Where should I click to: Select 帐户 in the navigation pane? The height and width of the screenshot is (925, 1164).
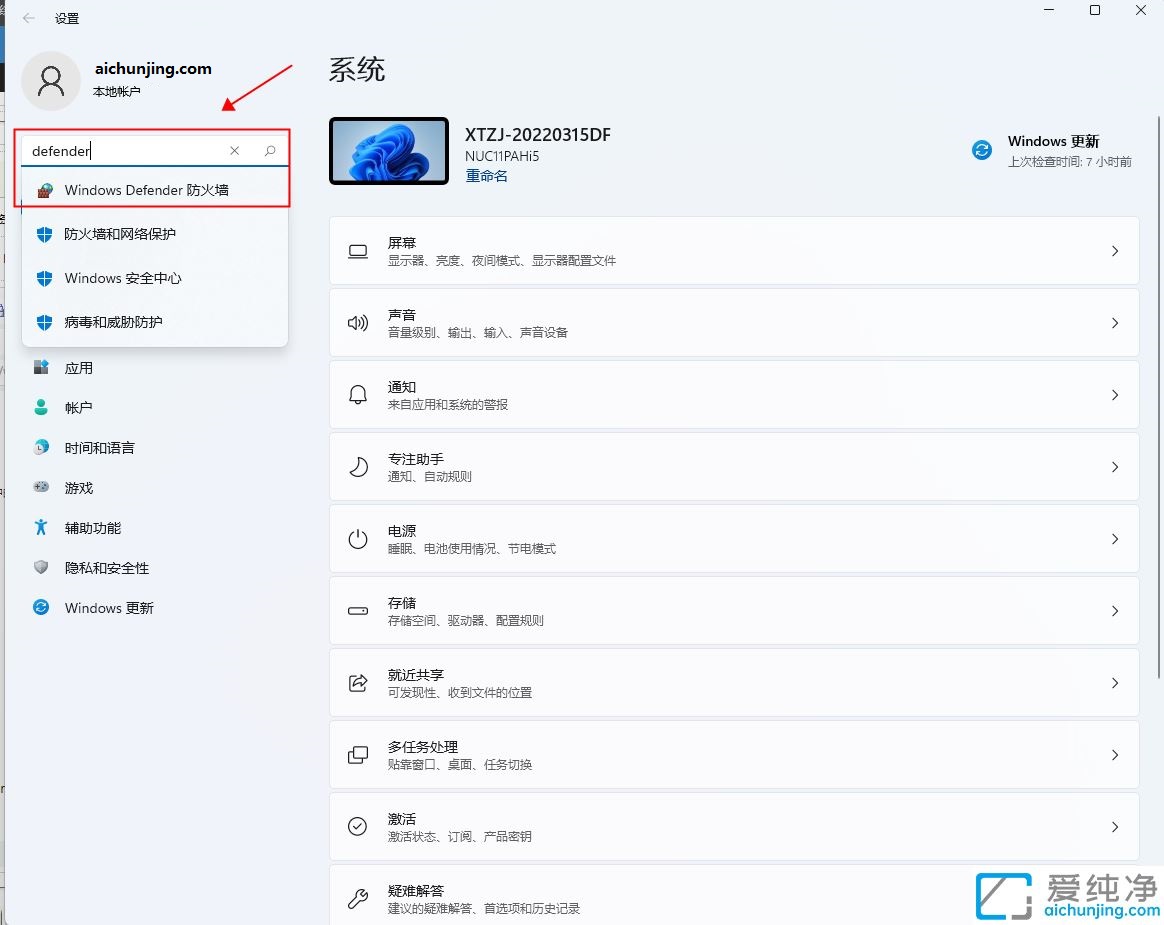(77, 407)
